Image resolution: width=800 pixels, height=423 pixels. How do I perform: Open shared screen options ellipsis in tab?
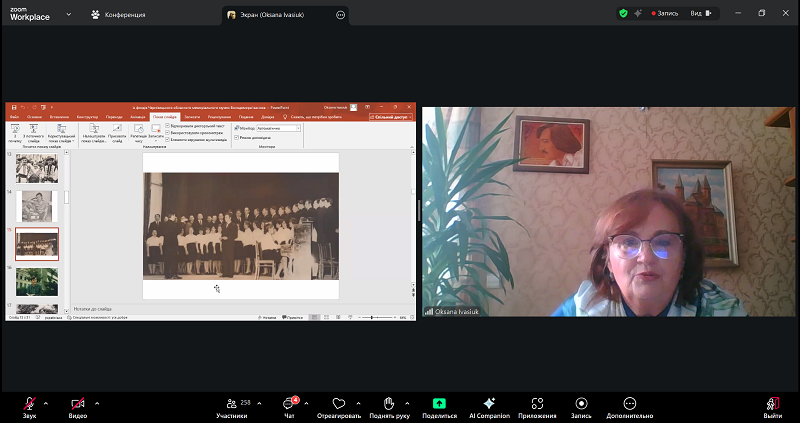point(341,15)
